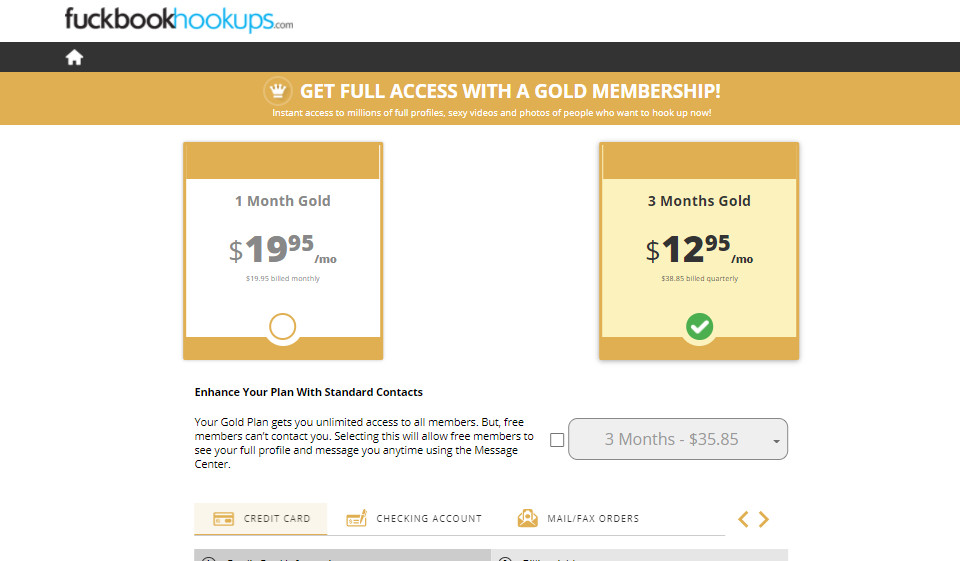Click the Gold Membership banner heading
Viewport: 960px width, 561px height.
tap(510, 91)
